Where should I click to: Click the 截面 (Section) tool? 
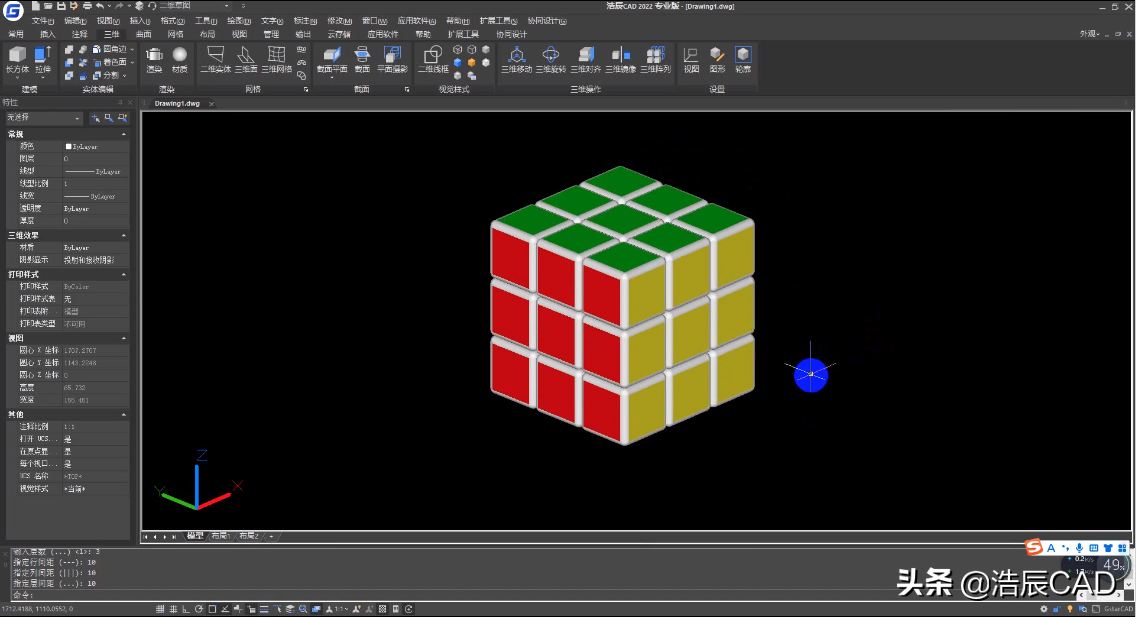(x=362, y=59)
